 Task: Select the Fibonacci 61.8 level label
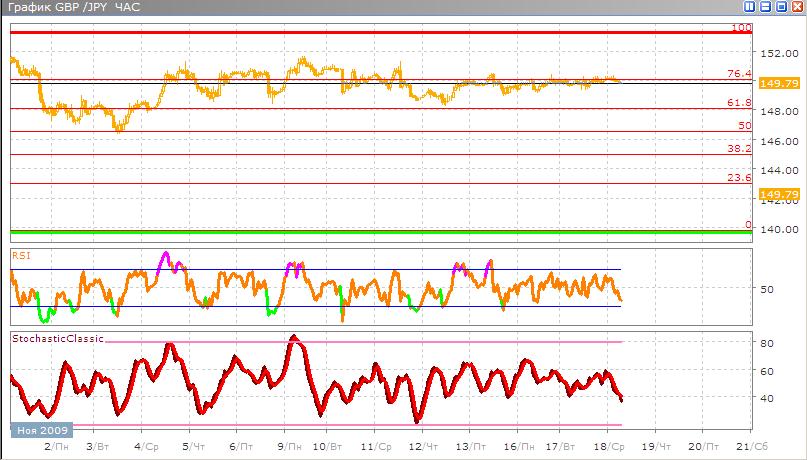[739, 103]
